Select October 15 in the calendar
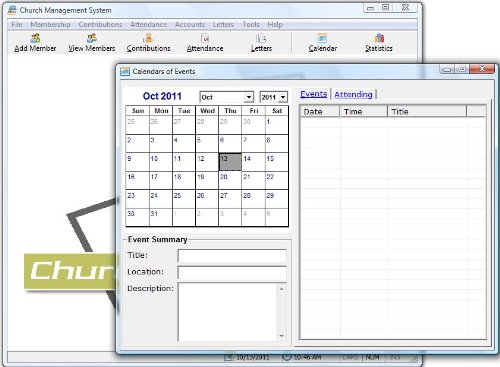The height and width of the screenshot is (367, 500). click(277, 162)
